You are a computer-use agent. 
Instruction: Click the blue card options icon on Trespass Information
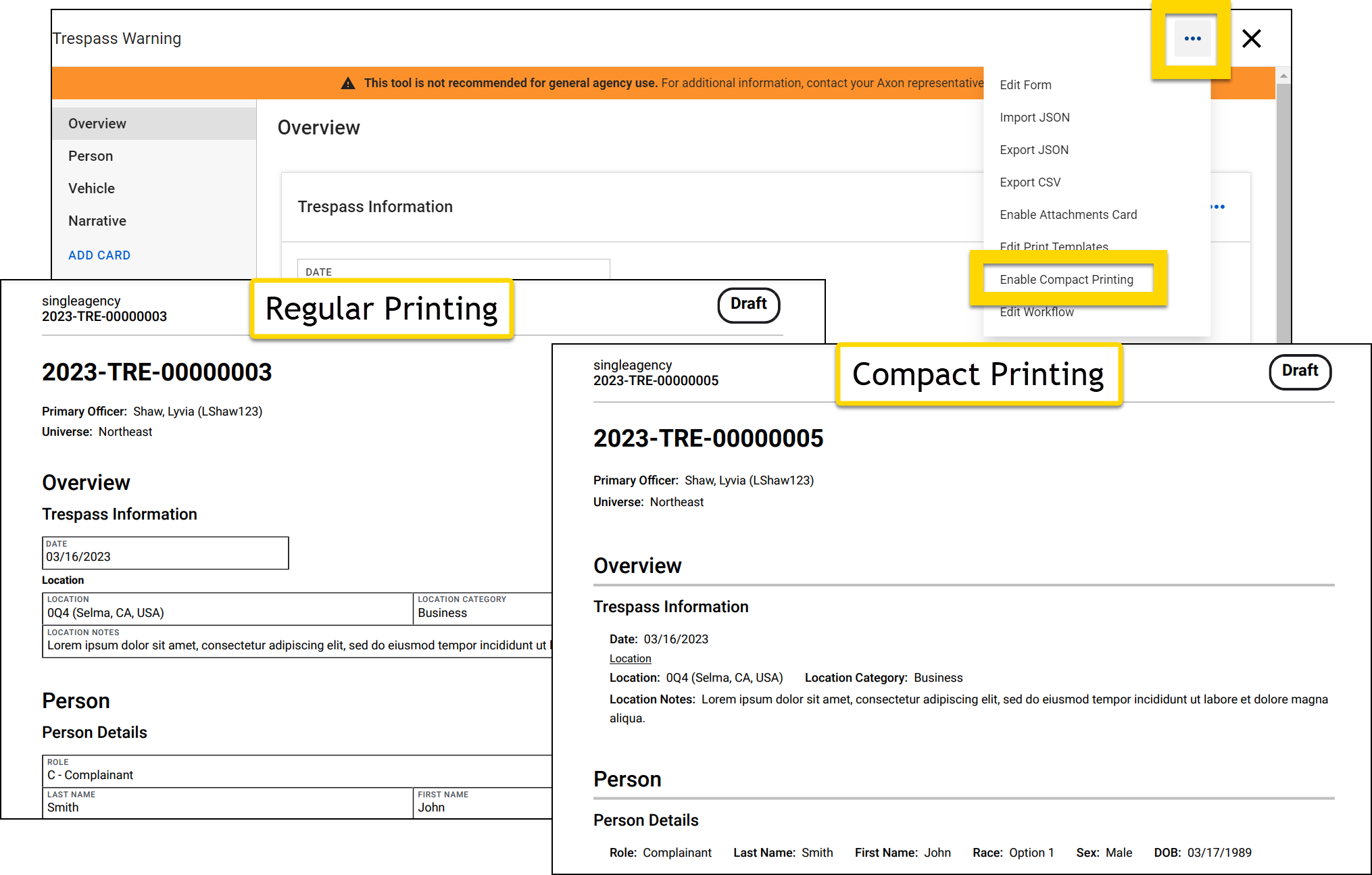1216,207
